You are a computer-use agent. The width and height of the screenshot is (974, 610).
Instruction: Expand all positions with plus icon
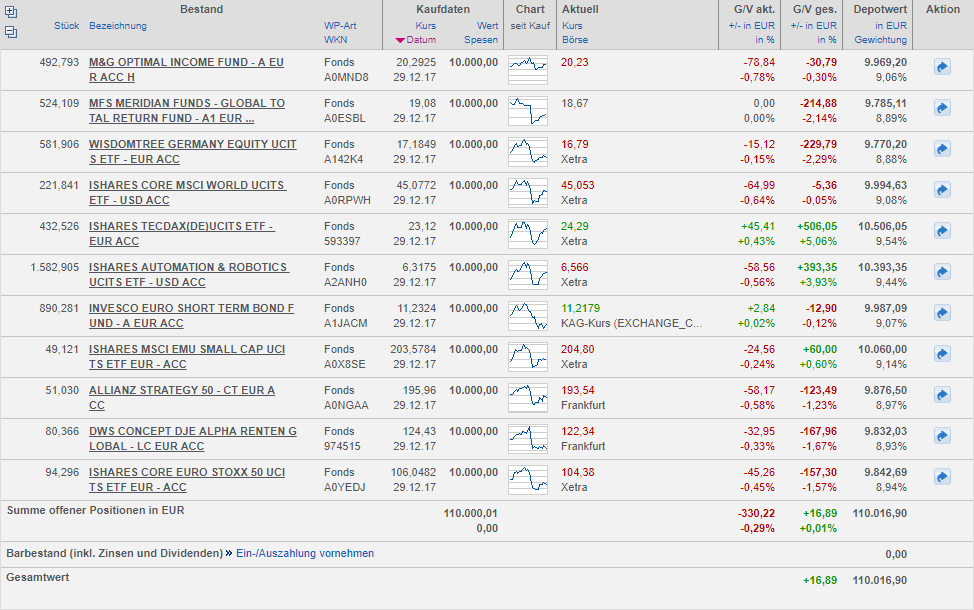11,12
